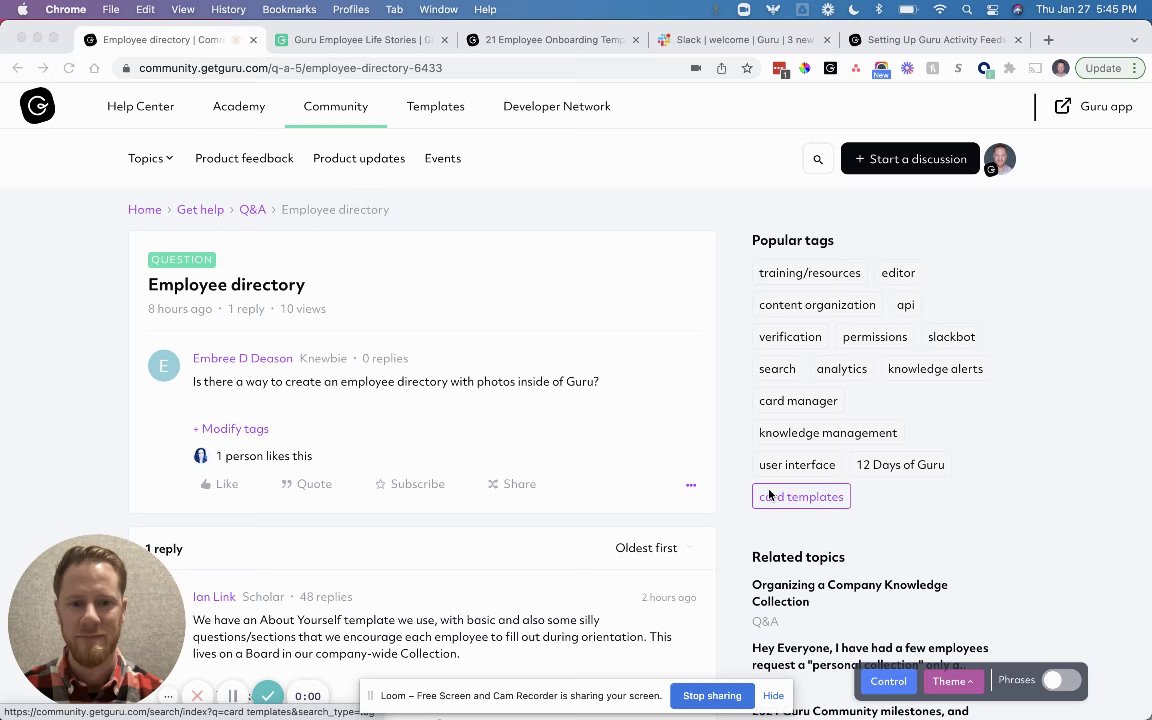Click the Control button
Screen dimensions: 1152x720
[x=888, y=681]
